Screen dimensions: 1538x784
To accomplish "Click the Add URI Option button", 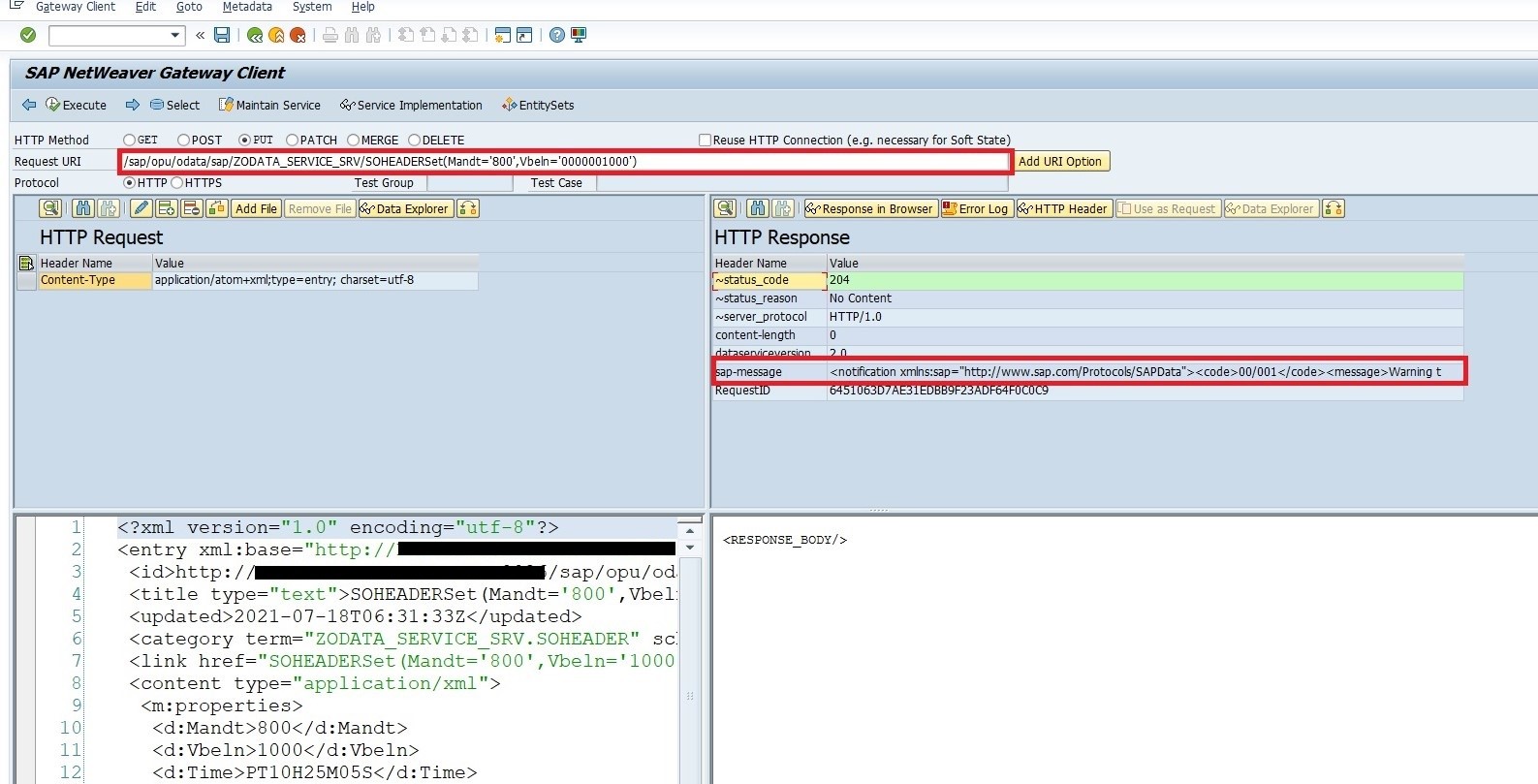I will point(1060,162).
